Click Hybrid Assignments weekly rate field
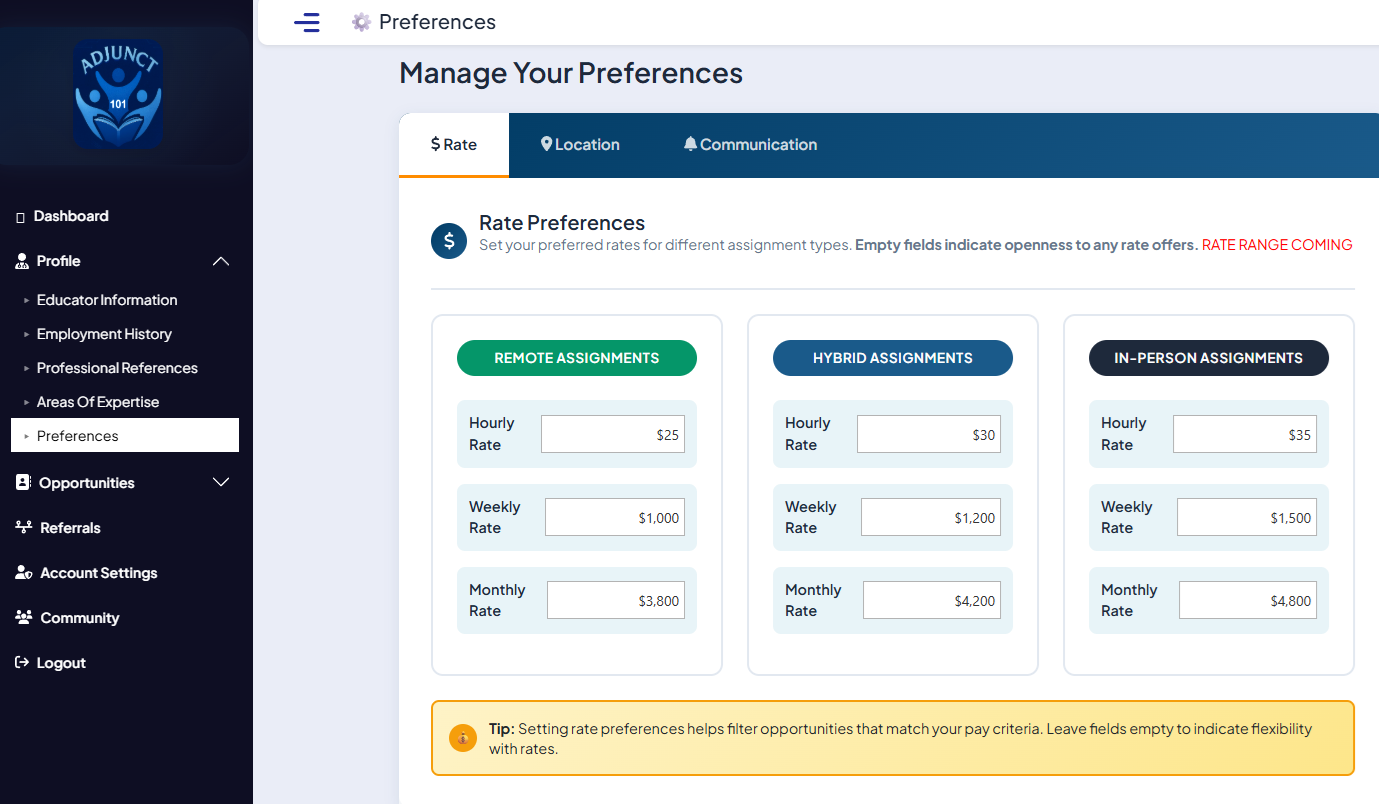The width and height of the screenshot is (1379, 804). pos(930,518)
